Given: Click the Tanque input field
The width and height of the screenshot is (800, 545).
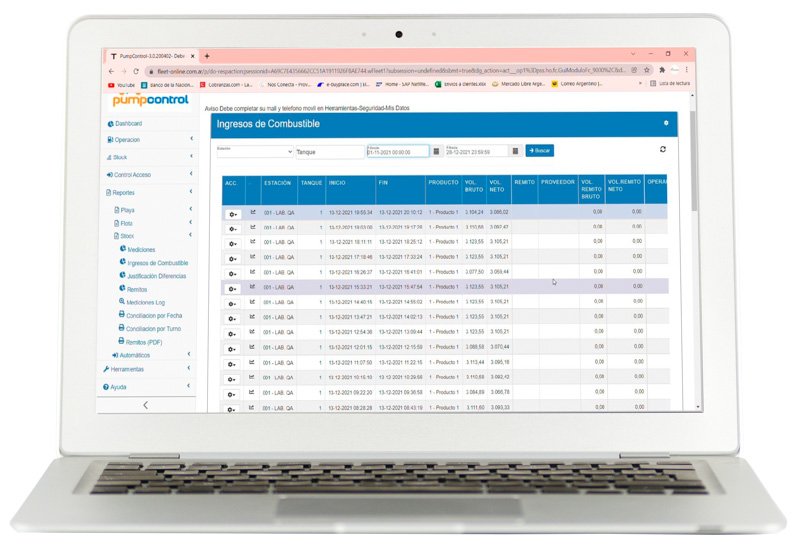Looking at the screenshot, I should 328,152.
